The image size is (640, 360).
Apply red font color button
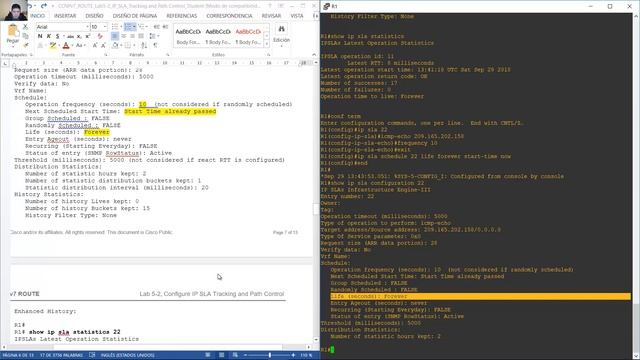click(66, 45)
